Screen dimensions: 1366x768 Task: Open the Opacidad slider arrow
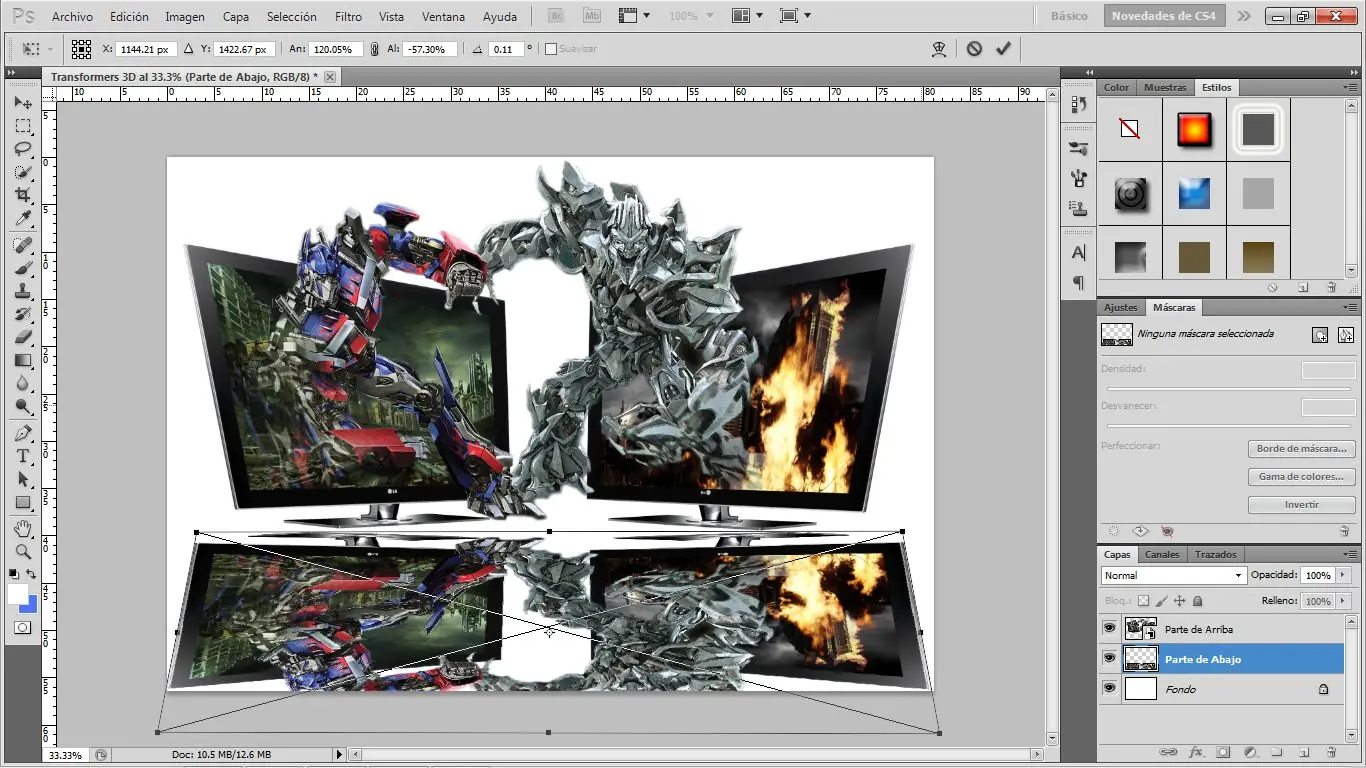point(1341,575)
